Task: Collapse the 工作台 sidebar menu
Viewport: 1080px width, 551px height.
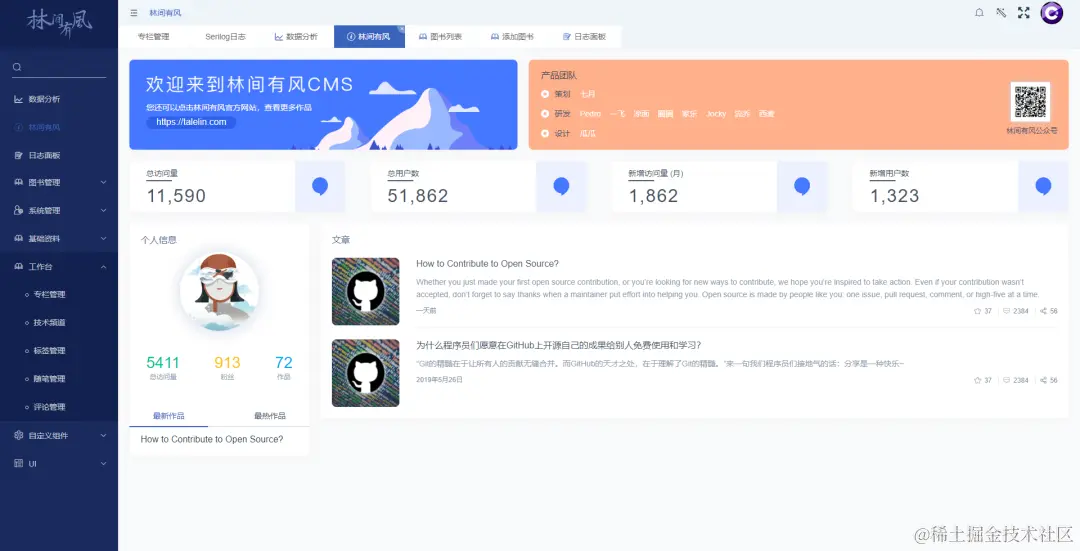Action: pos(59,267)
